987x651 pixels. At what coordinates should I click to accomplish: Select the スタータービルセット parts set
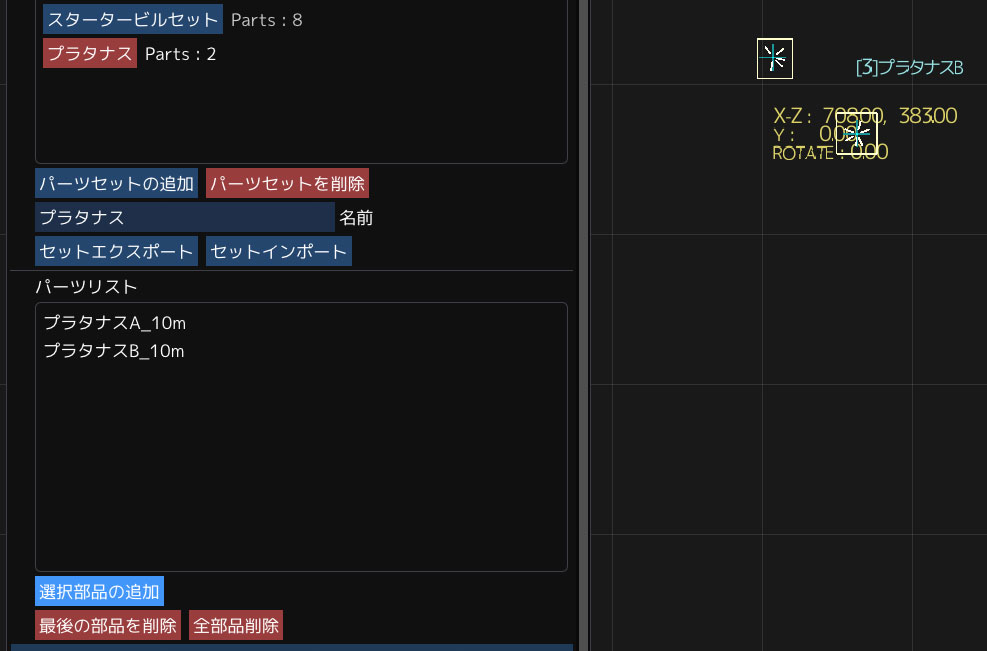coord(132,20)
